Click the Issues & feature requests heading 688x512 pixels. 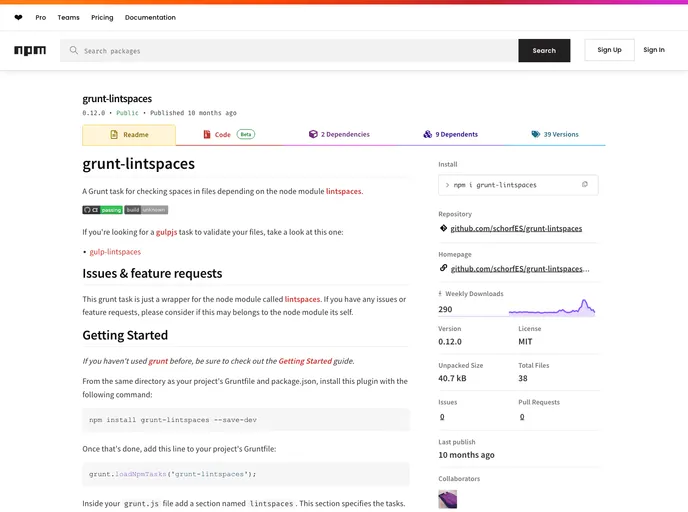coord(152,273)
